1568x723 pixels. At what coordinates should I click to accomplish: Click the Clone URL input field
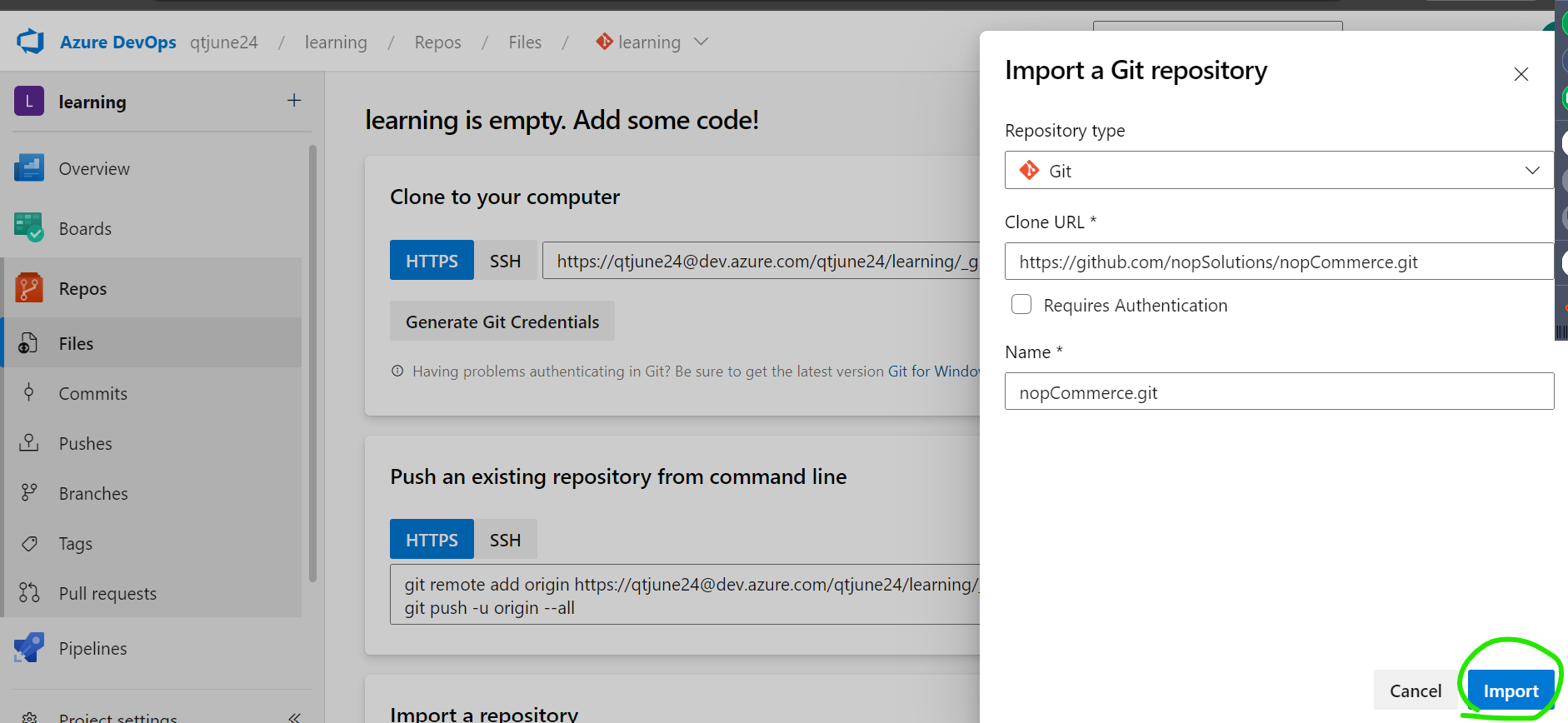click(x=1279, y=262)
